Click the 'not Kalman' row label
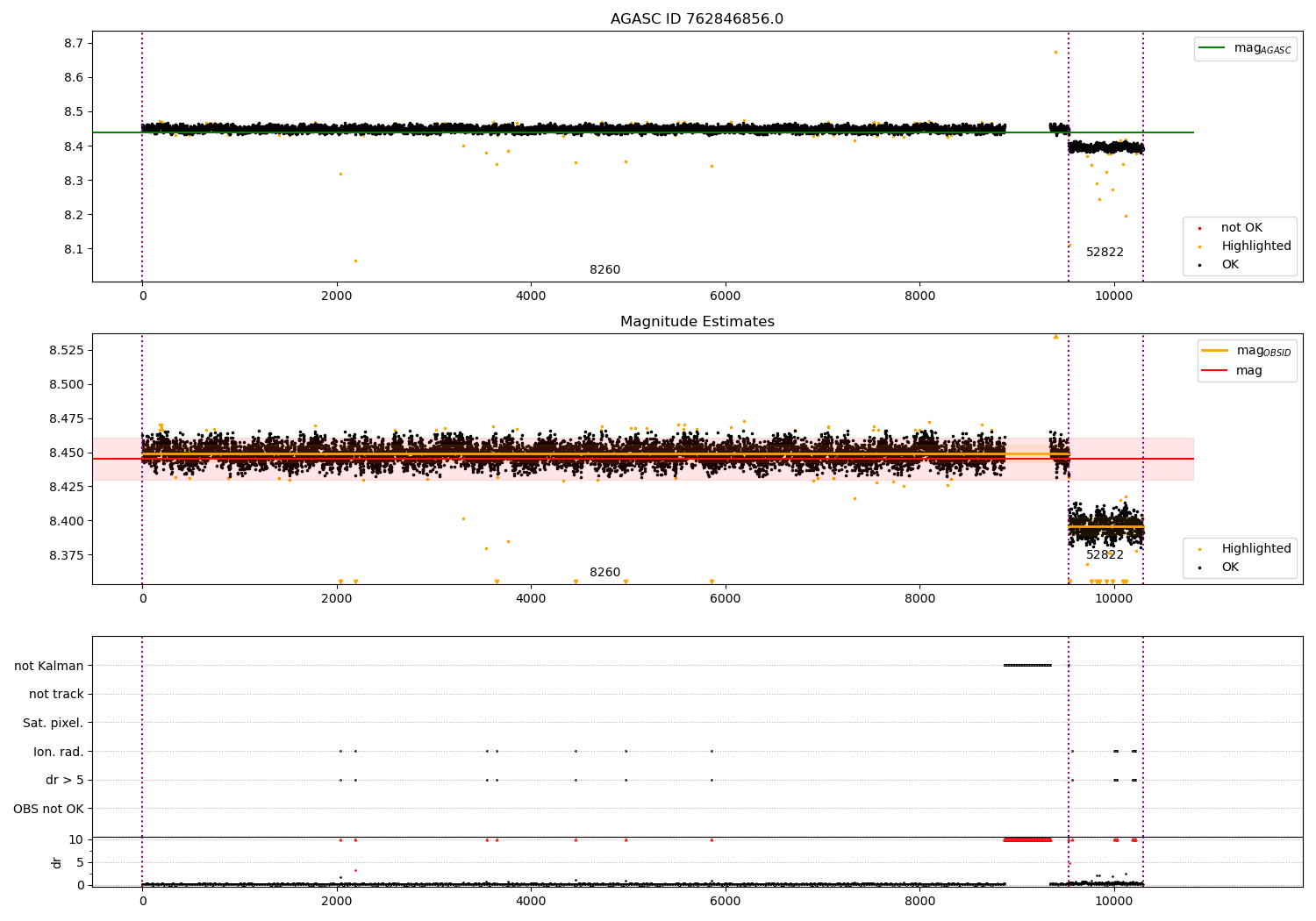Image resolution: width=1316 pixels, height=921 pixels. pos(49,666)
